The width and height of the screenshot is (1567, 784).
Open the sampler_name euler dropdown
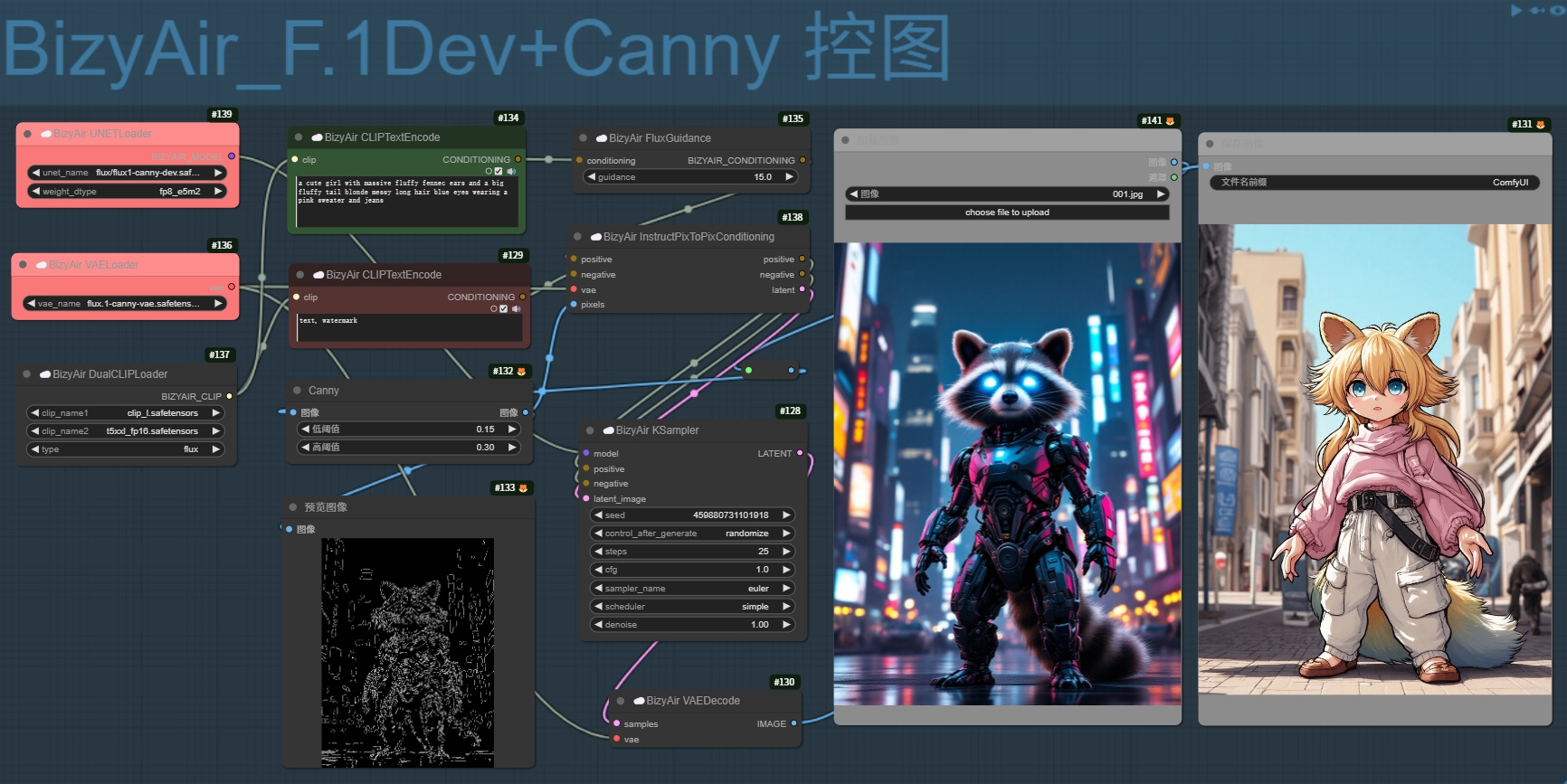pyautogui.click(x=692, y=589)
